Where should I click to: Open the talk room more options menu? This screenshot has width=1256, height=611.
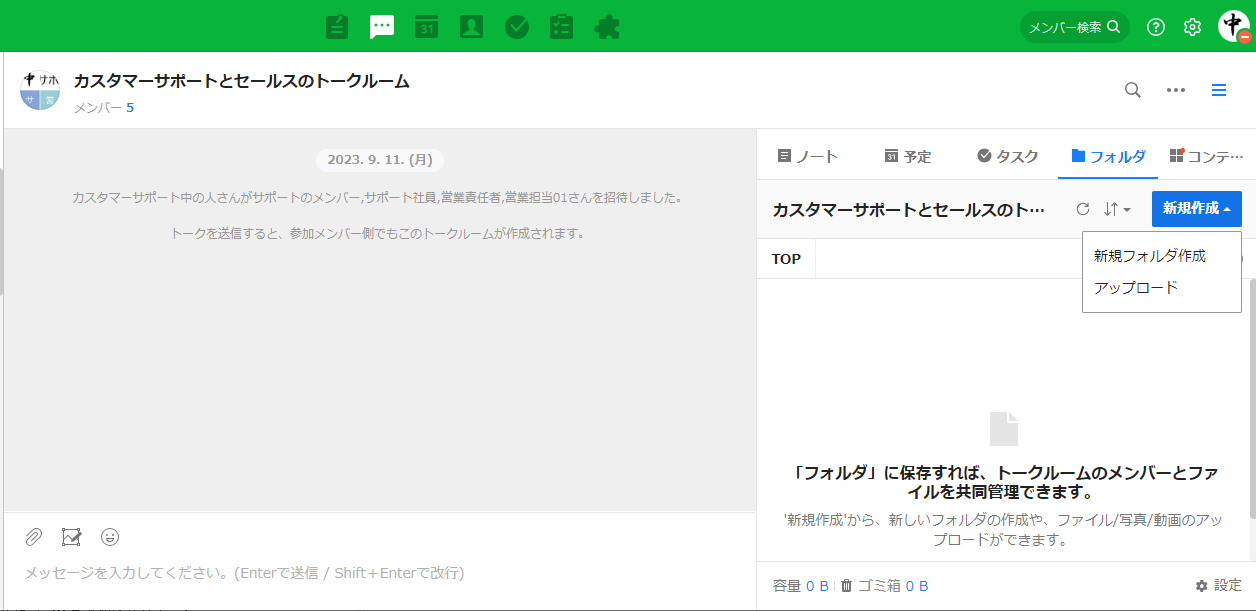pos(1176,90)
